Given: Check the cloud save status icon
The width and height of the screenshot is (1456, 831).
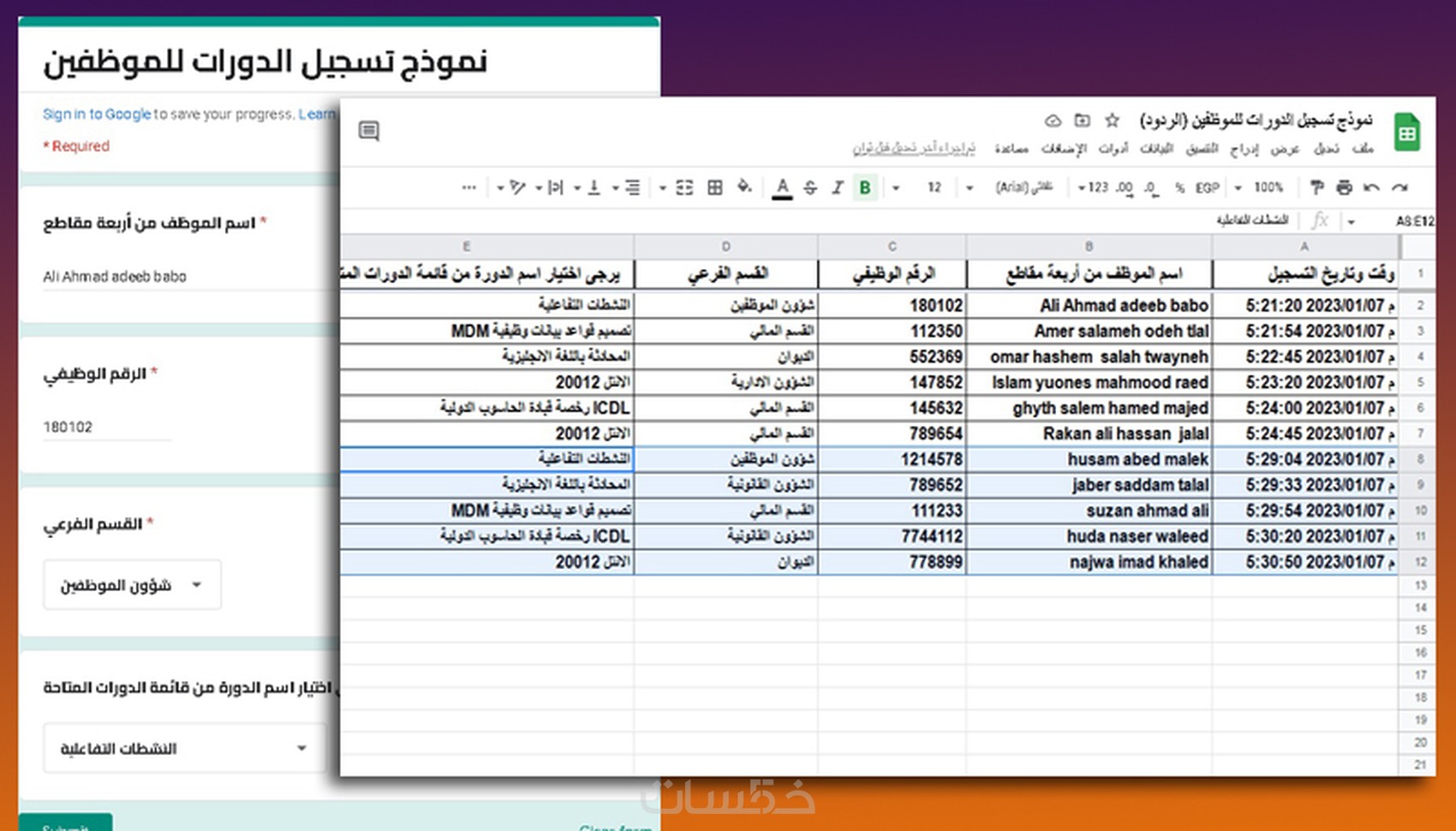Looking at the screenshot, I should click(1053, 120).
